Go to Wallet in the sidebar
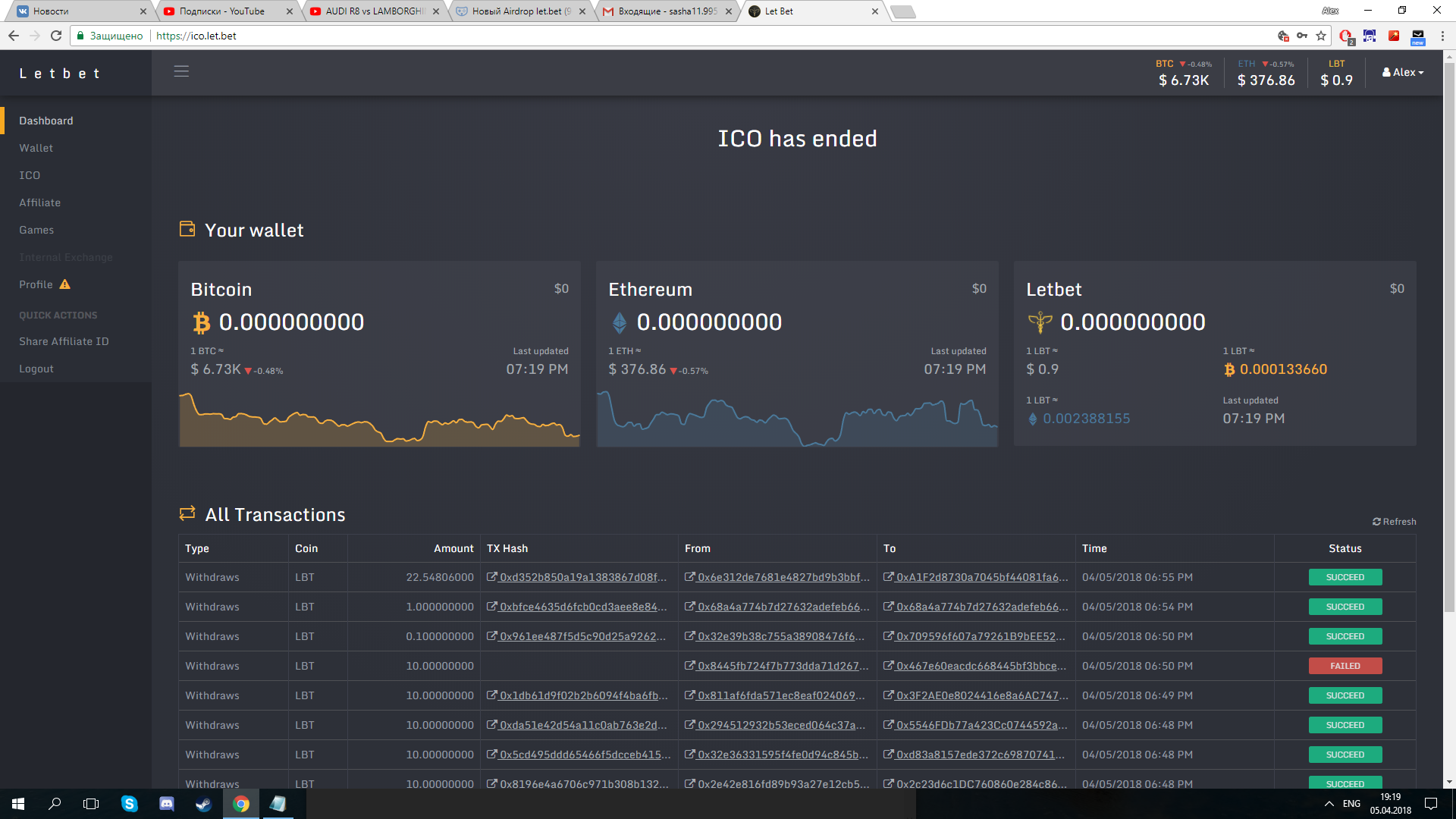 click(36, 148)
